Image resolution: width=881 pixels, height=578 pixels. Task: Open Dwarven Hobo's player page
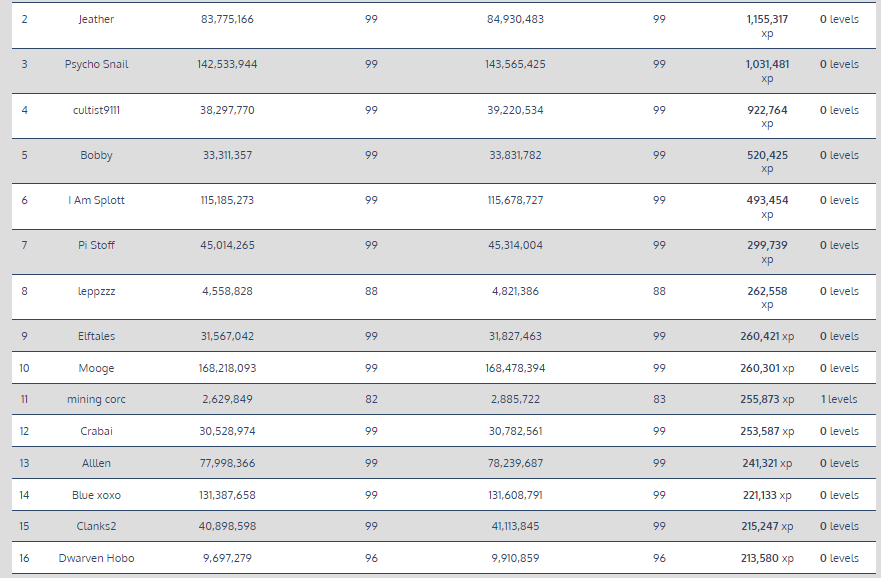pyautogui.click(x=96, y=558)
